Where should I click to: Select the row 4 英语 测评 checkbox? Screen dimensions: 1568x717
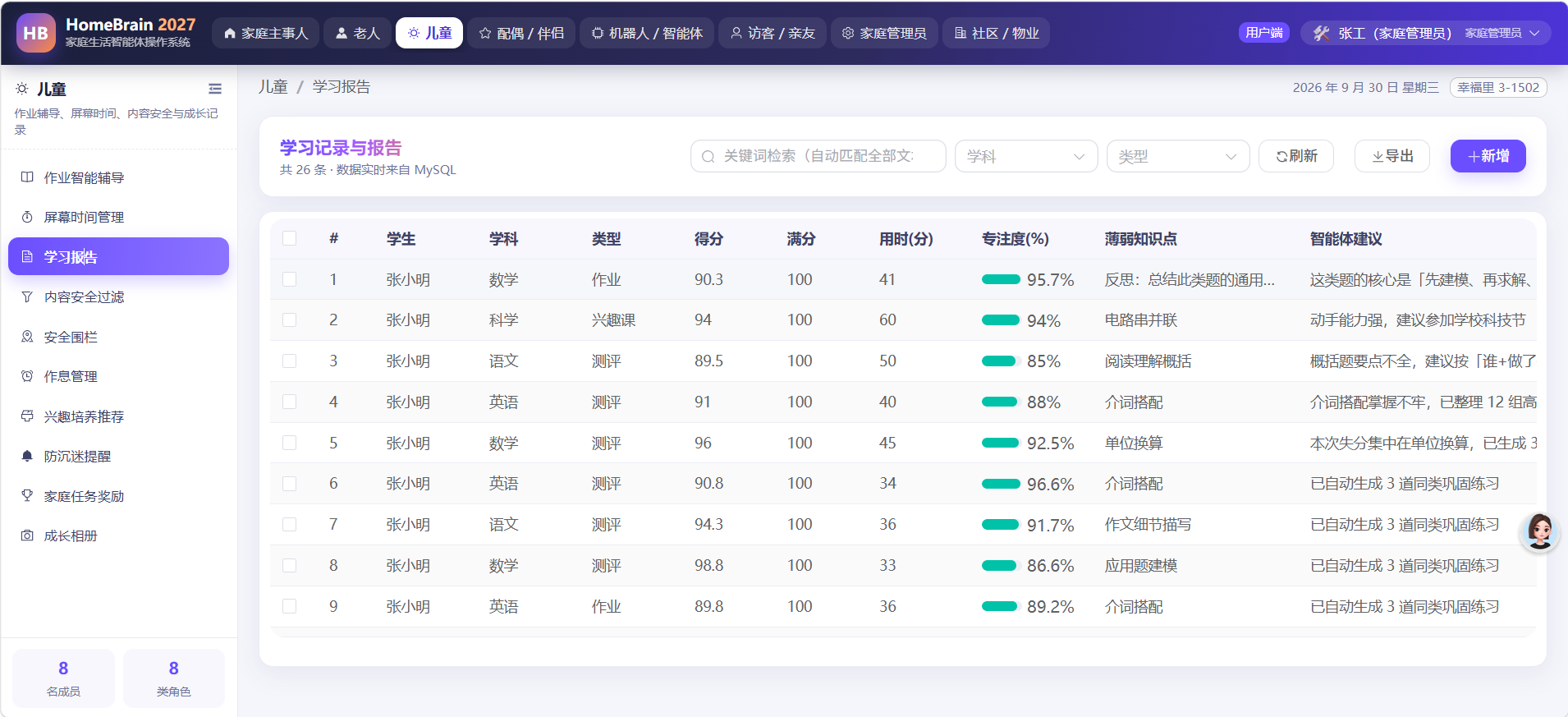point(289,402)
